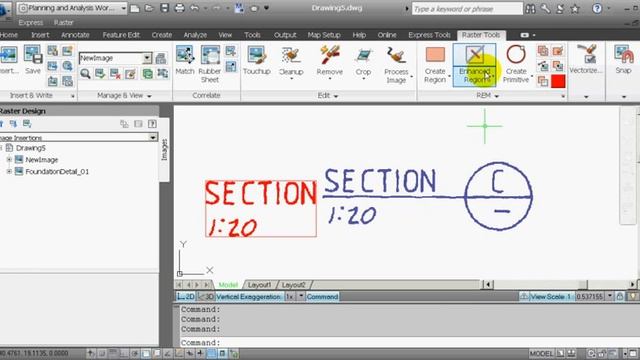Image resolution: width=640 pixels, height=360 pixels.
Task: Click the 1x exaggeration value
Action: click(x=289, y=297)
